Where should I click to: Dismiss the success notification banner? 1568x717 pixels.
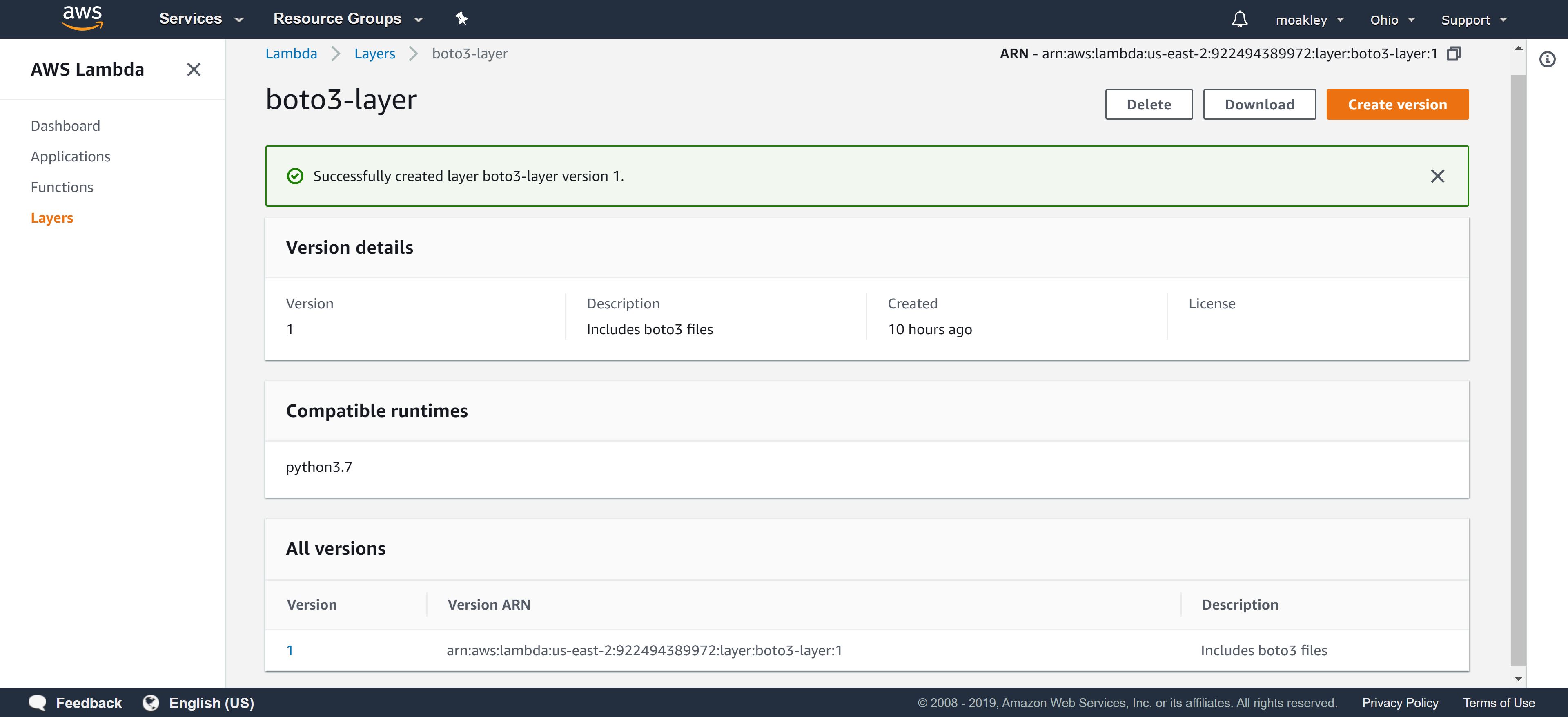(1437, 176)
